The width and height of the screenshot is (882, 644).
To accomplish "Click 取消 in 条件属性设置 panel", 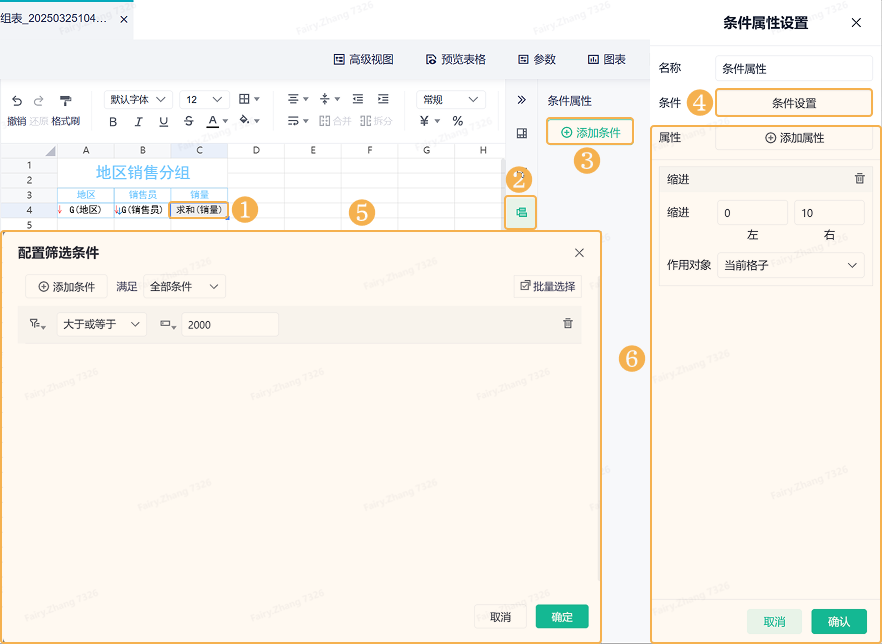I will pyautogui.click(x=774, y=622).
